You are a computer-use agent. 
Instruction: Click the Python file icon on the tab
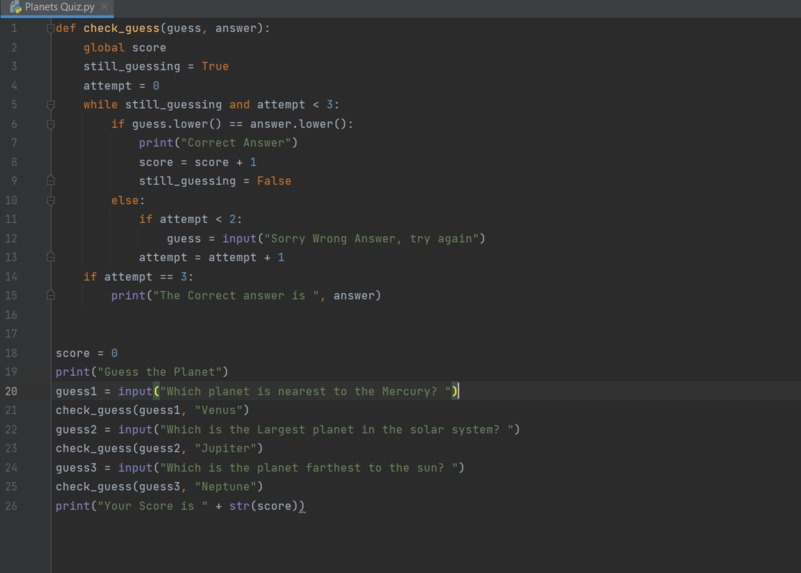[15, 7]
